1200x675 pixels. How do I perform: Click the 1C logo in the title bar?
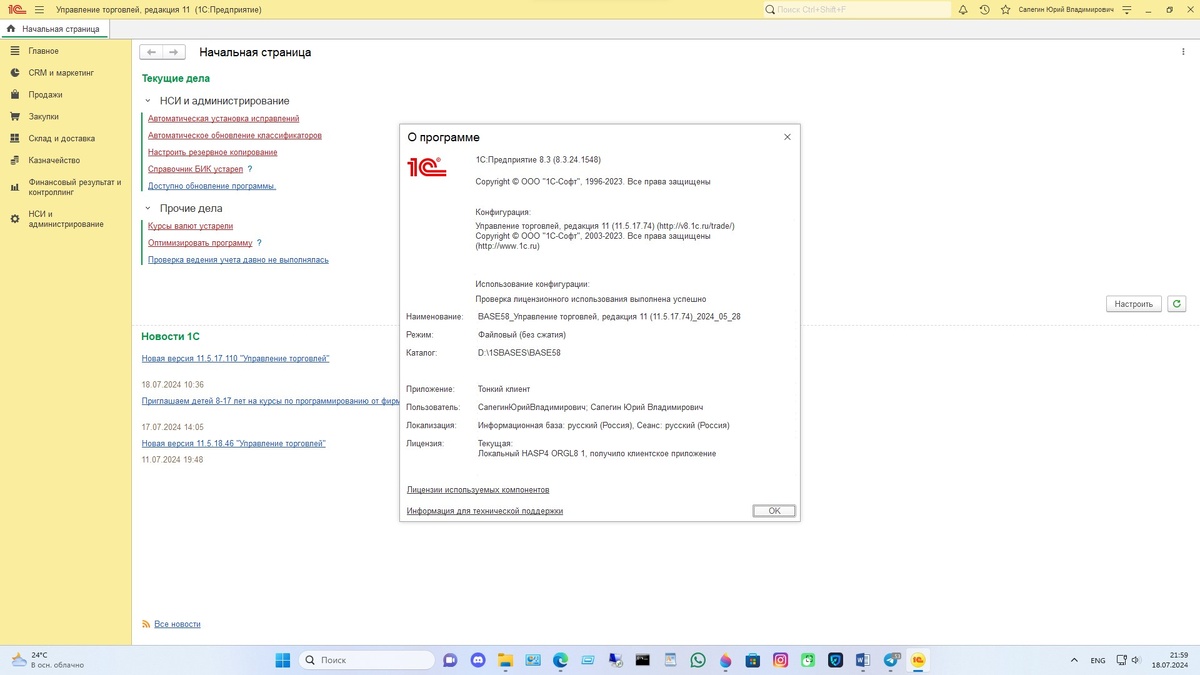click(x=15, y=9)
